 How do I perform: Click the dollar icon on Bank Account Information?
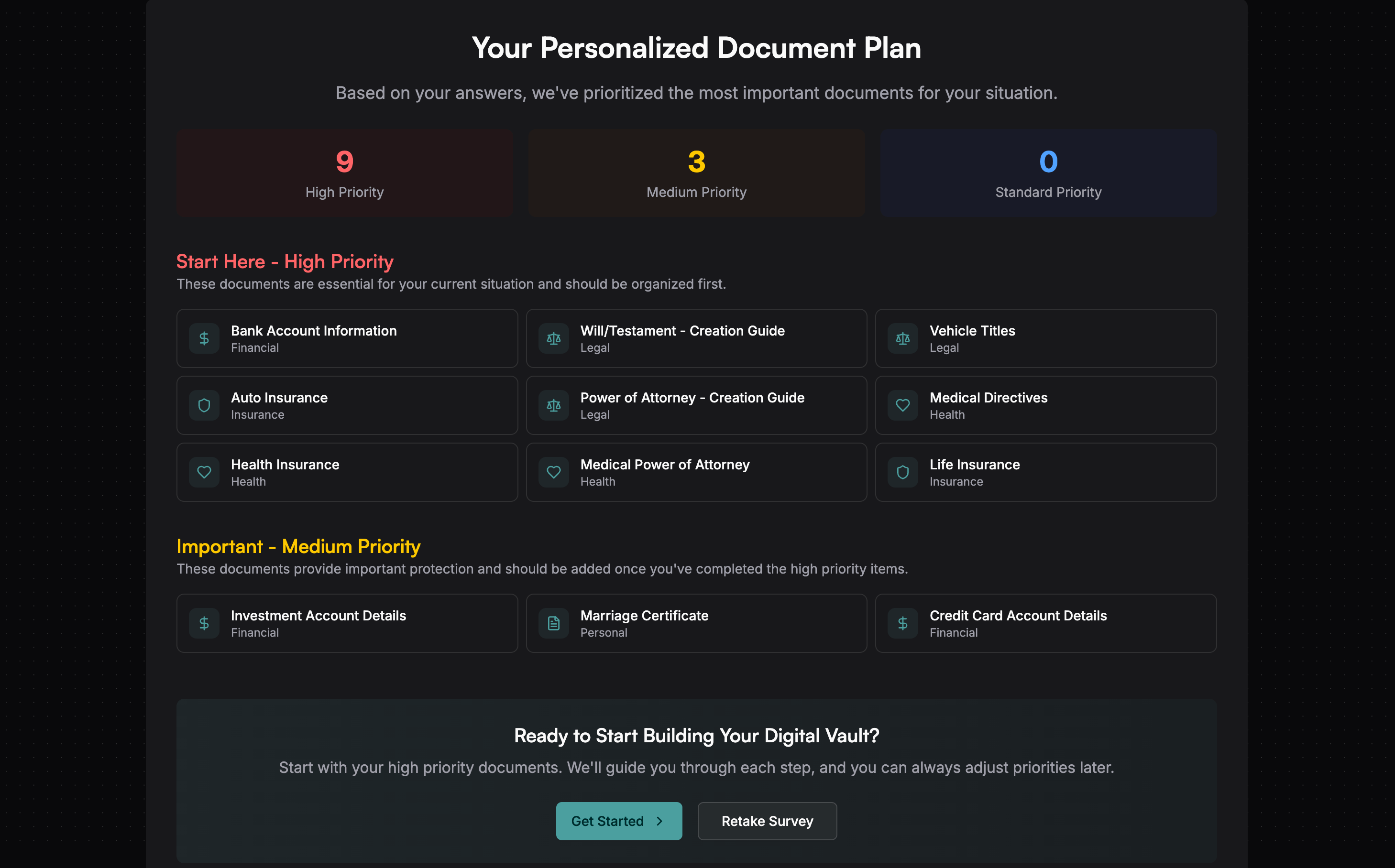[204, 339]
